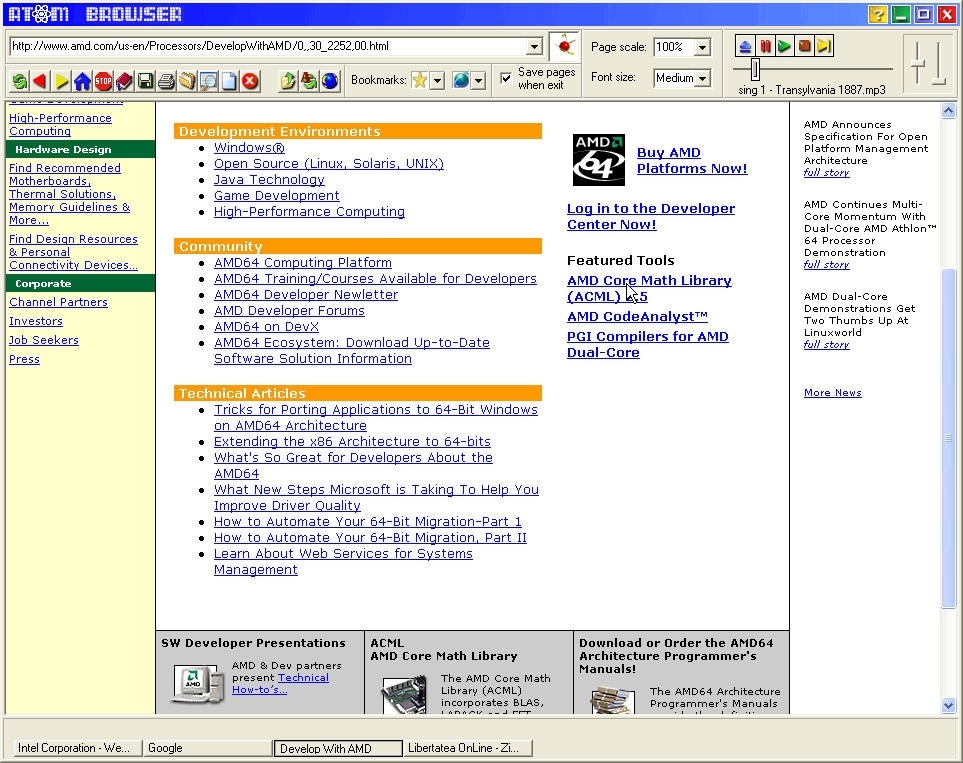963x763 pixels.
Task: Click the song position slider handle
Action: click(x=755, y=69)
